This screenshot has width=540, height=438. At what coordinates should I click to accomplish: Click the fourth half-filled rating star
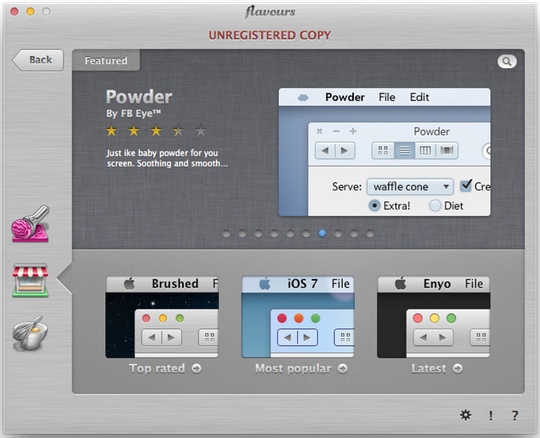pos(178,131)
